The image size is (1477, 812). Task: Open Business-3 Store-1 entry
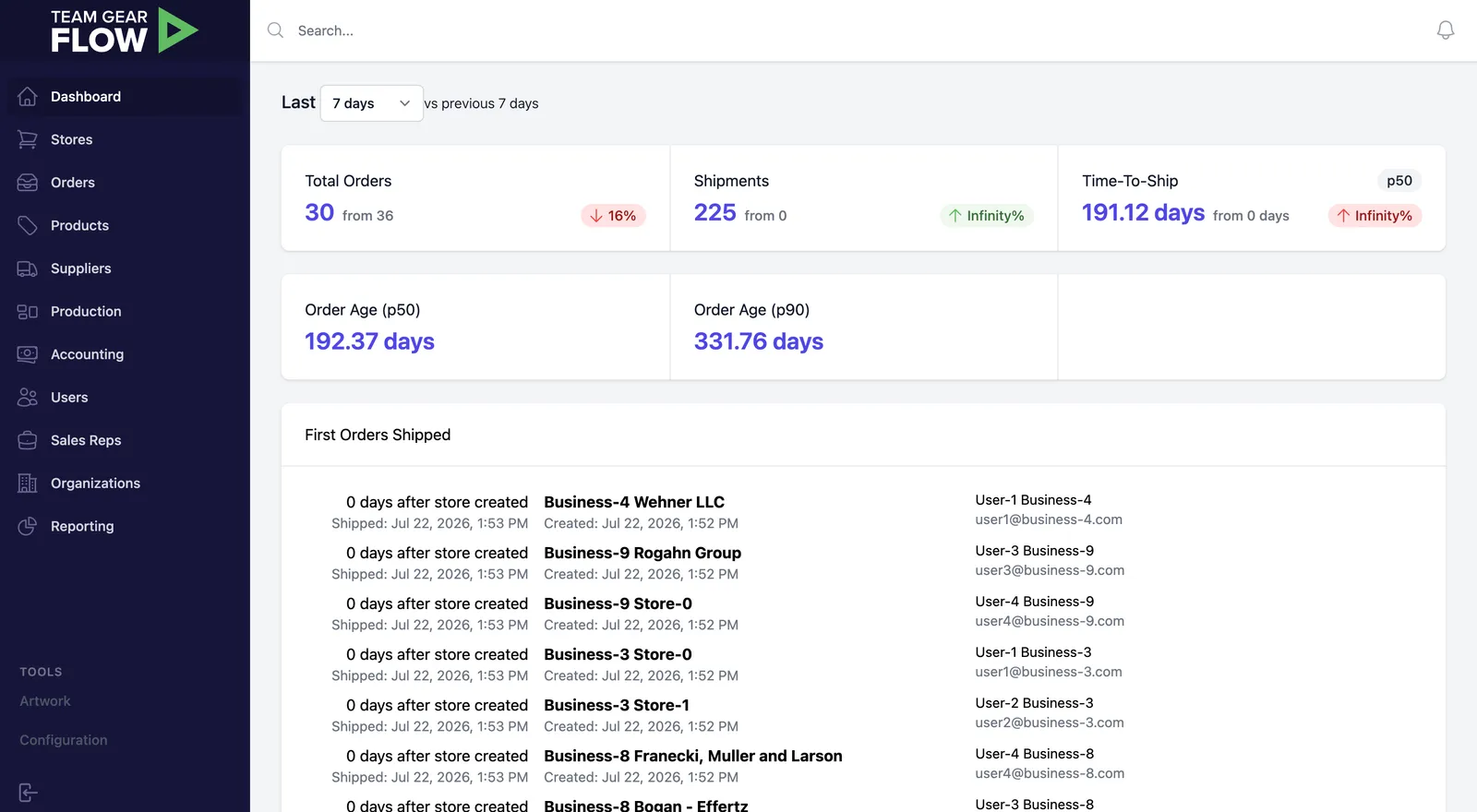coord(617,705)
